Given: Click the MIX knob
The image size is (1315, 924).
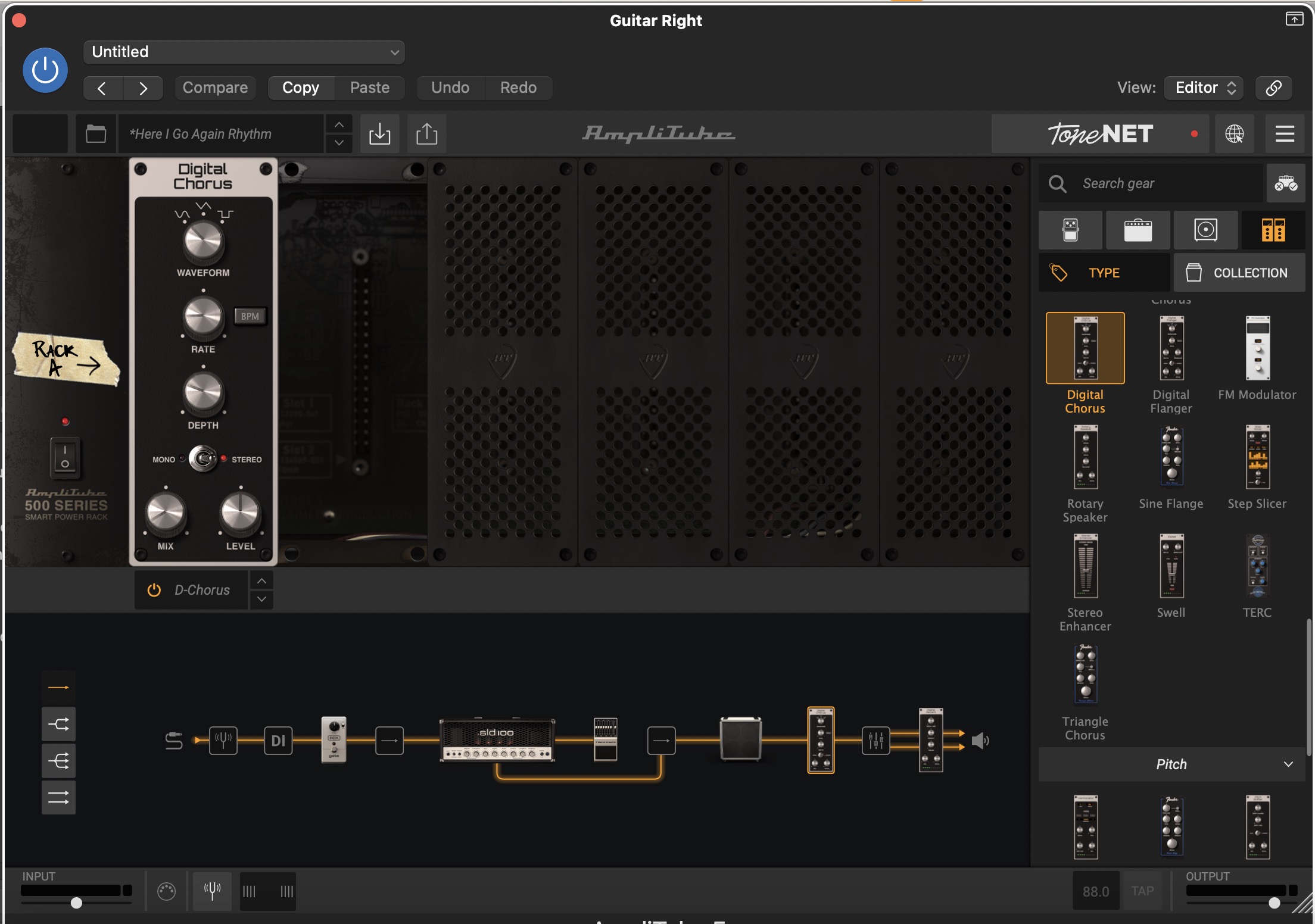Looking at the screenshot, I should click(166, 514).
